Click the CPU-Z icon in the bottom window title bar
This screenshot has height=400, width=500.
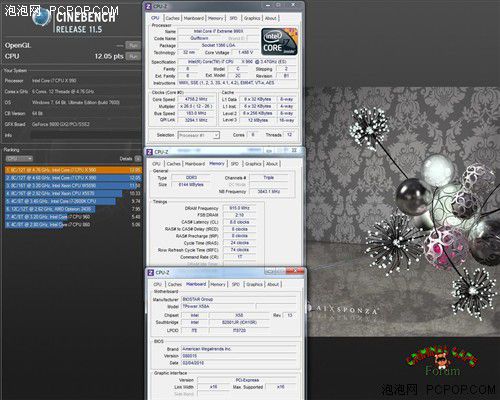[x=151, y=273]
